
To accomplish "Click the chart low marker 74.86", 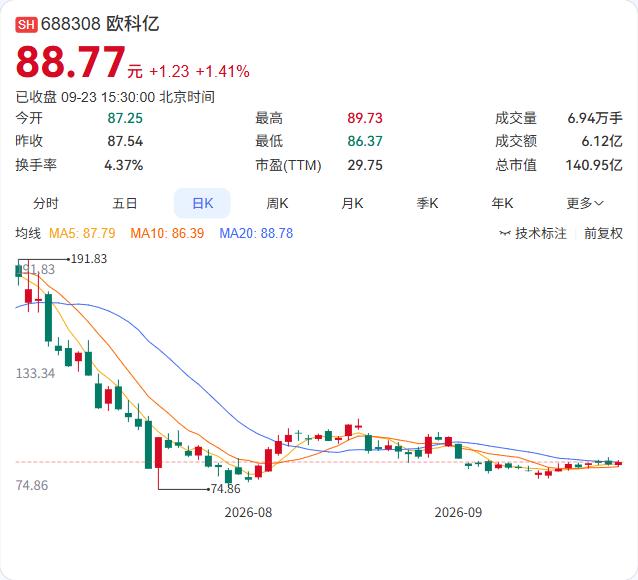I will point(225,488).
